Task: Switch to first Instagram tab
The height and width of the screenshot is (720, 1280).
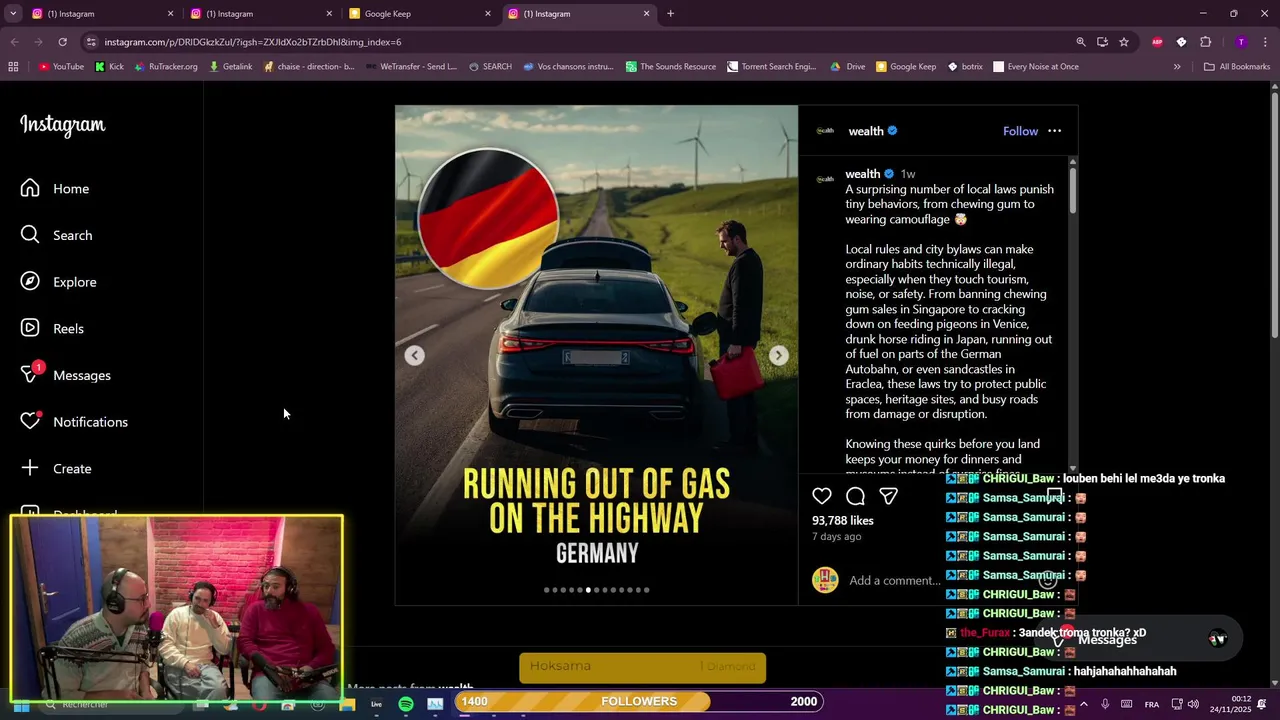Action: coord(100,14)
